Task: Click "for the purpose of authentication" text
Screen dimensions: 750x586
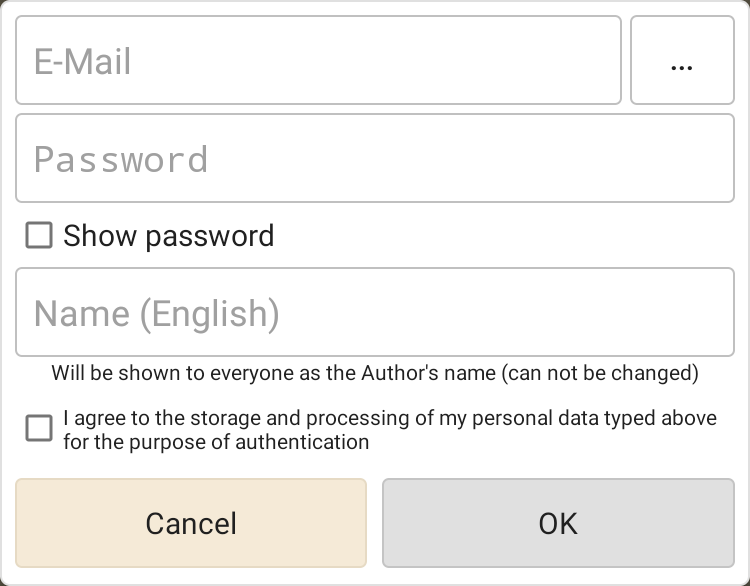Action: point(216,442)
